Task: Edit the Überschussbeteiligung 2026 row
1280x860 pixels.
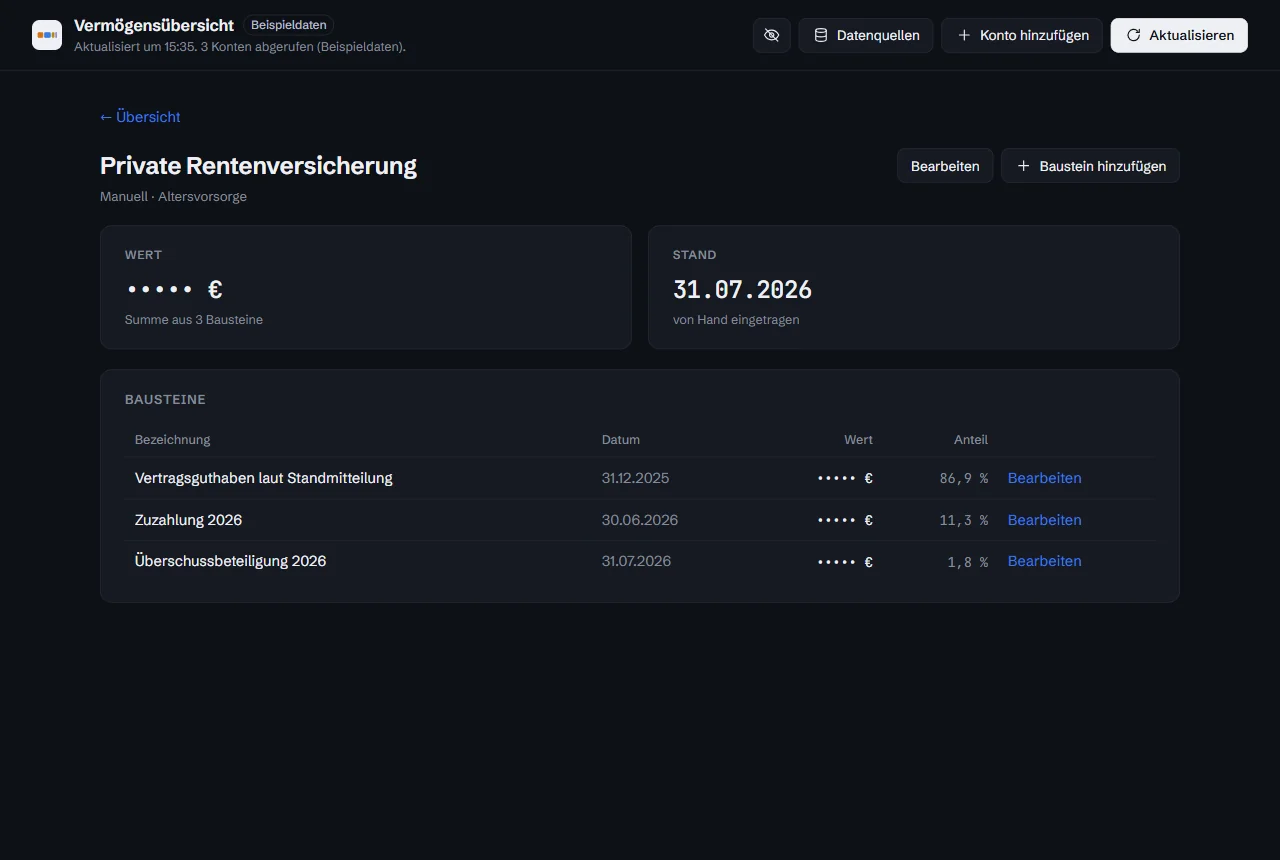Action: coord(1044,561)
